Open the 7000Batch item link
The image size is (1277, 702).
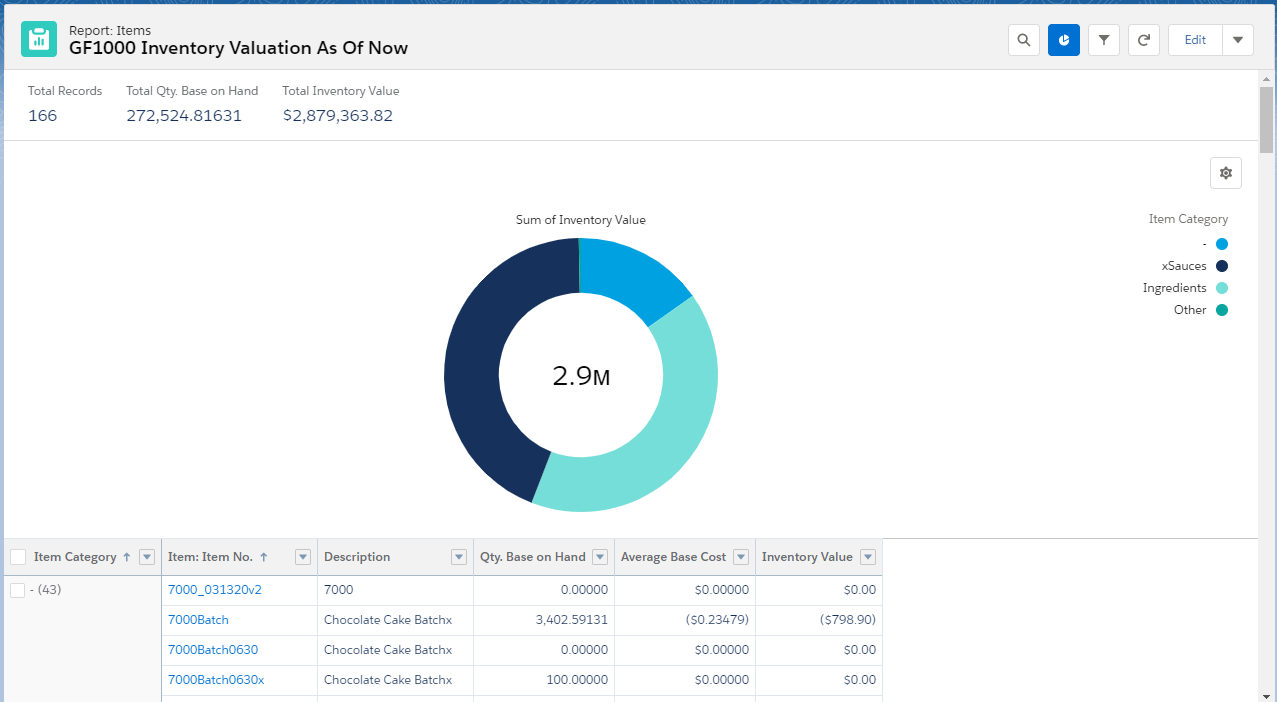198,620
